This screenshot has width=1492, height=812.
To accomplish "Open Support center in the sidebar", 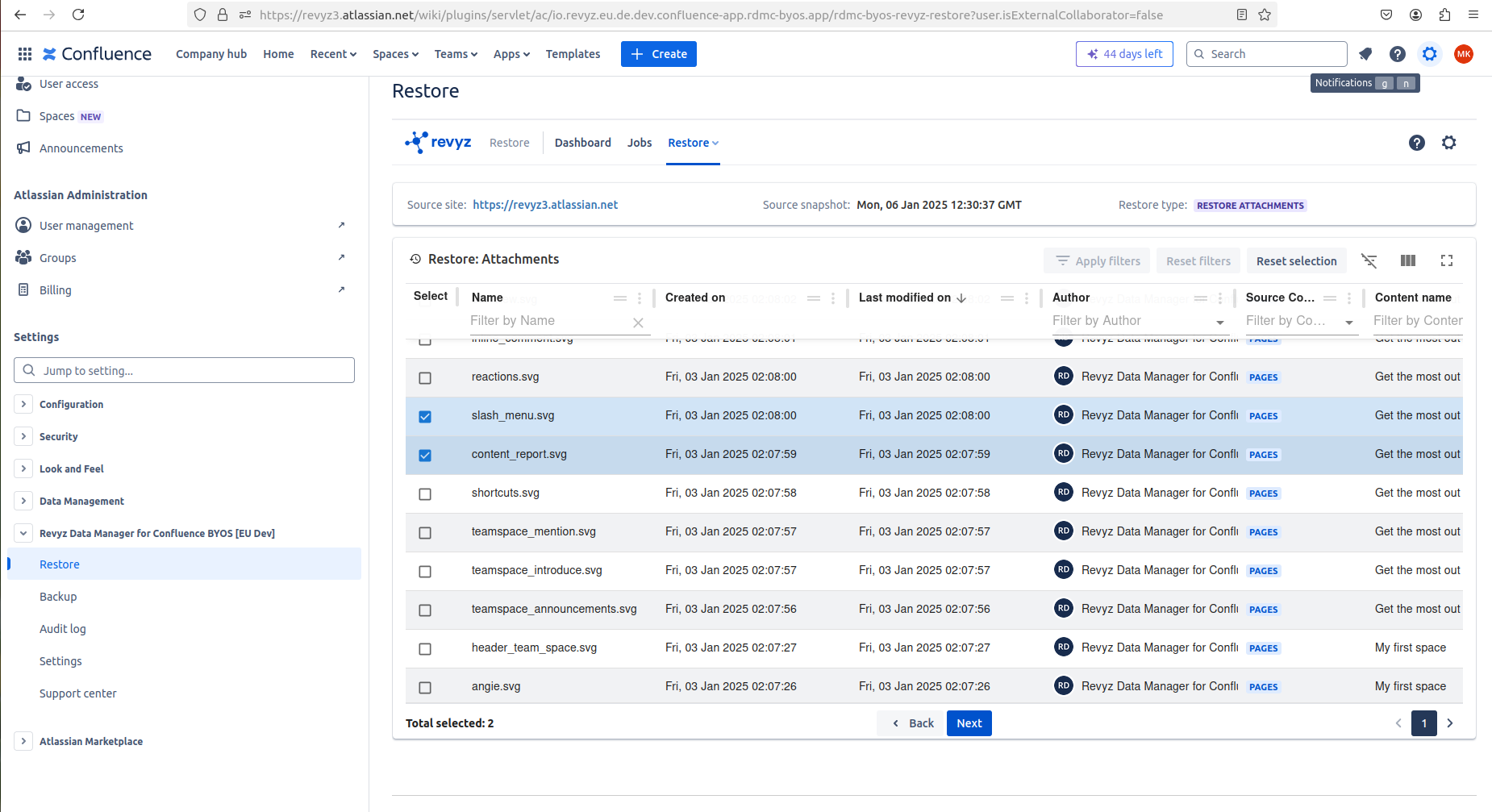I will pos(78,693).
